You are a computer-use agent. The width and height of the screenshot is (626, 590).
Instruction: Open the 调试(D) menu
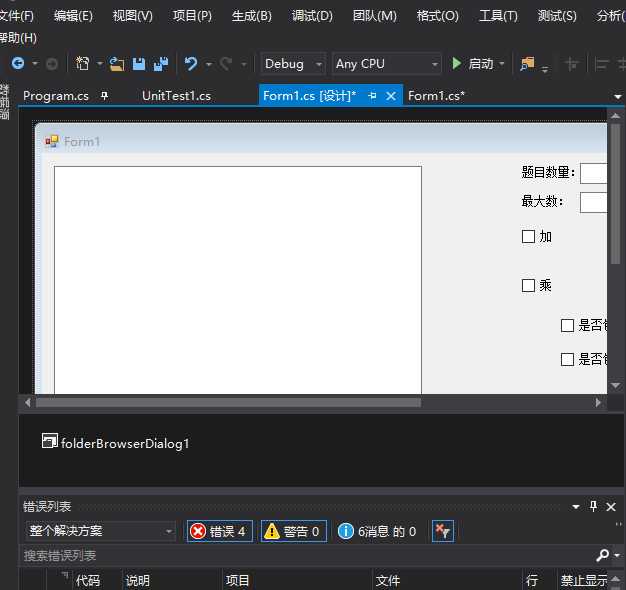coord(312,16)
